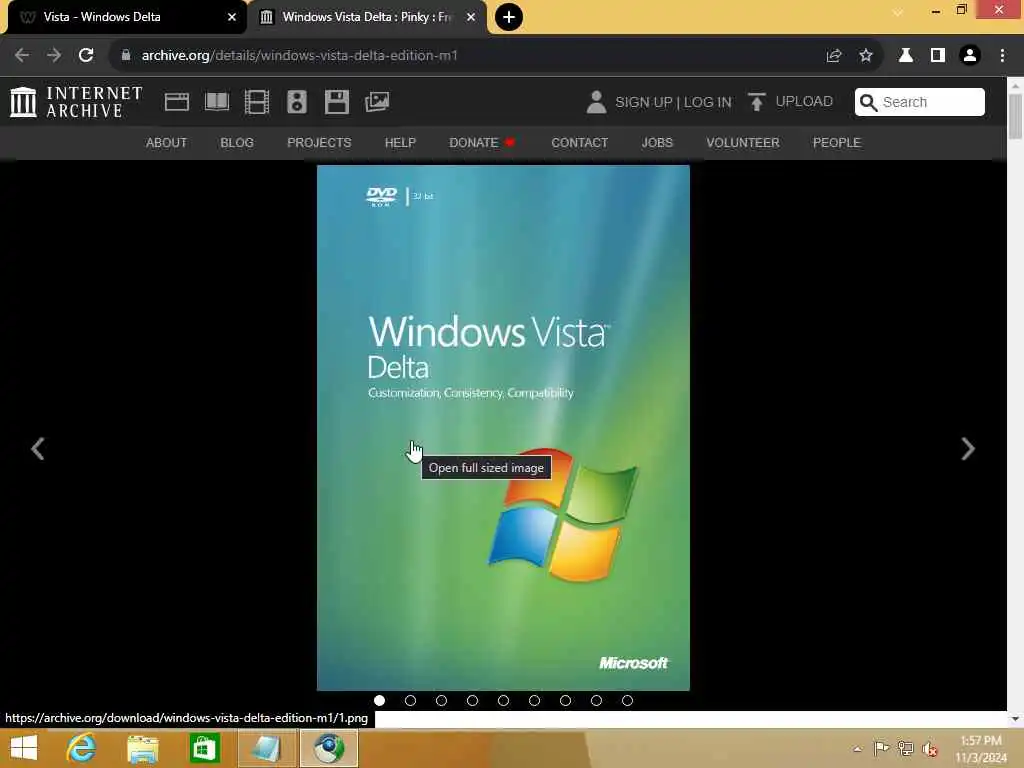Launch Internet Explorer from the taskbar
The width and height of the screenshot is (1024, 768).
pos(82,748)
